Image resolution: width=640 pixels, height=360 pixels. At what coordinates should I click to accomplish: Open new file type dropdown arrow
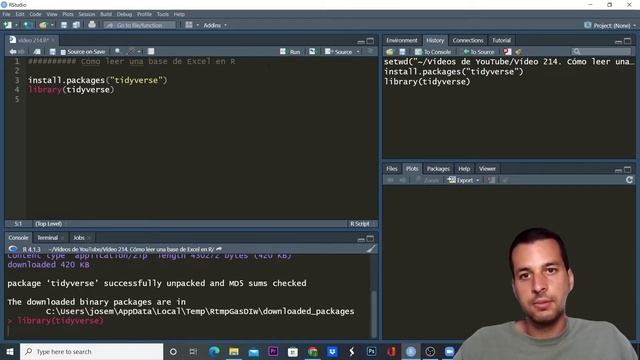(16, 25)
